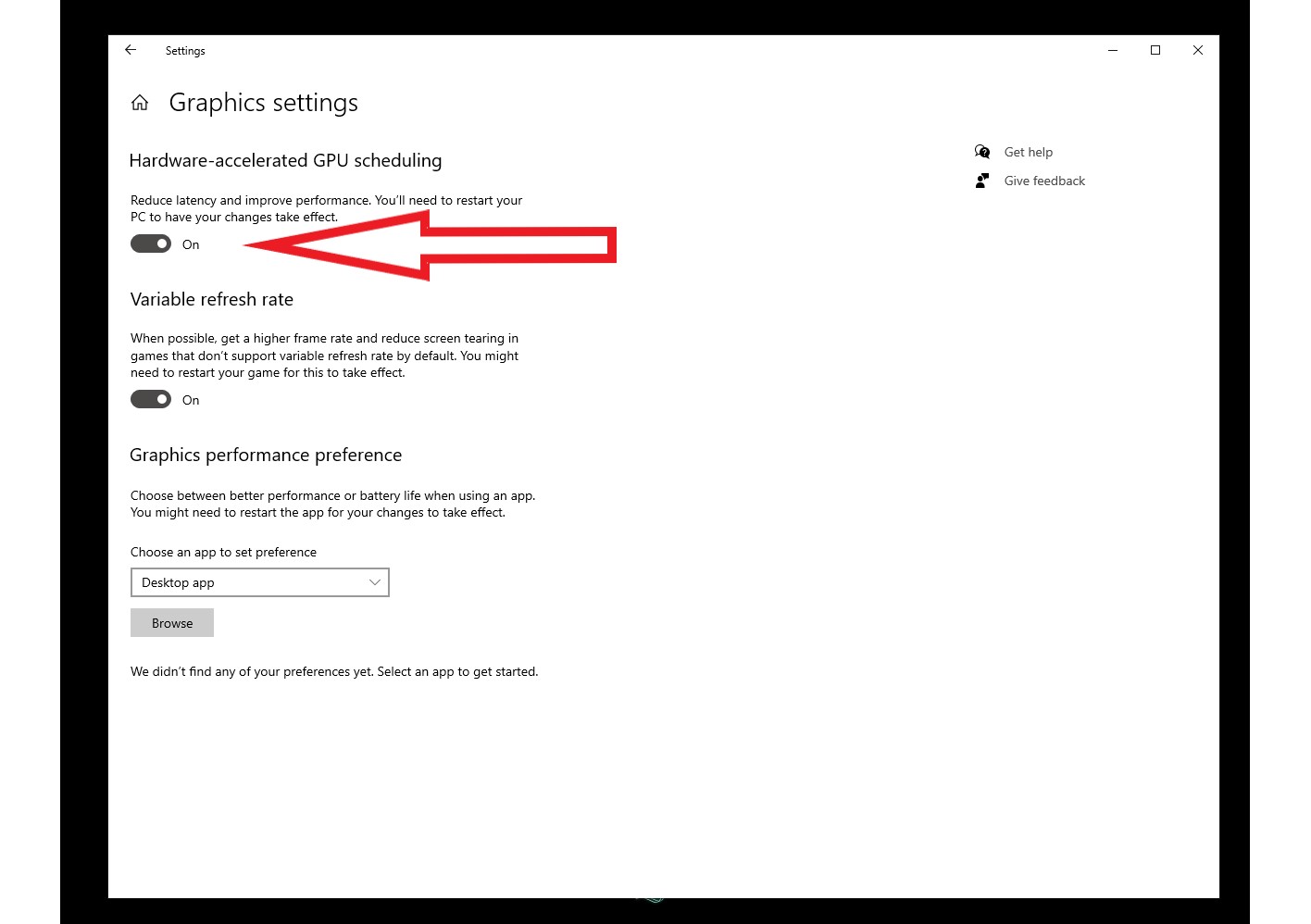Open the Get help link
Screen dimensions: 1311x924
coord(1028,152)
